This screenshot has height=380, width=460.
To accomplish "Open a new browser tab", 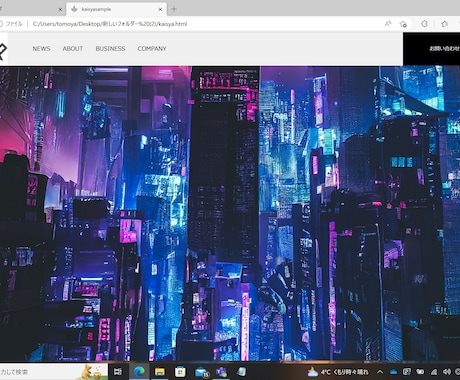I will (x=174, y=9).
